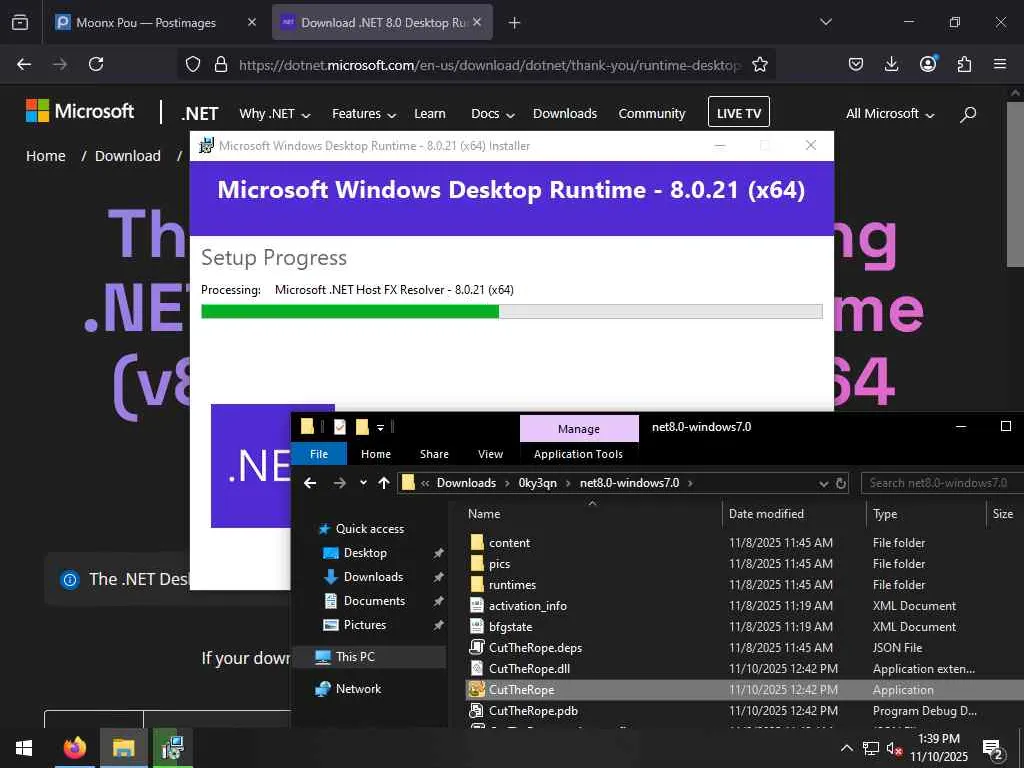The image size is (1024, 768).
Task: Click new folder icon in Explorer title bar
Action: click(x=362, y=427)
